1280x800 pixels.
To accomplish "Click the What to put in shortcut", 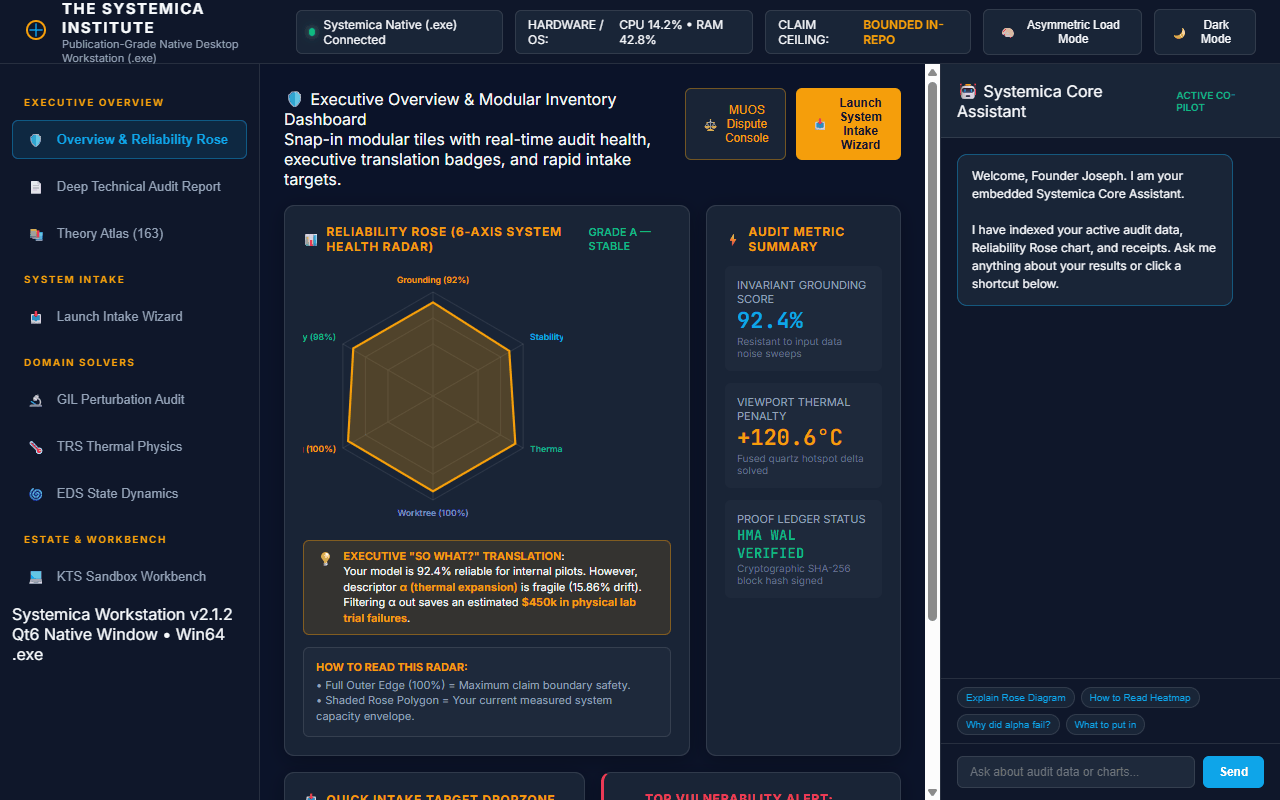I will click(1105, 725).
